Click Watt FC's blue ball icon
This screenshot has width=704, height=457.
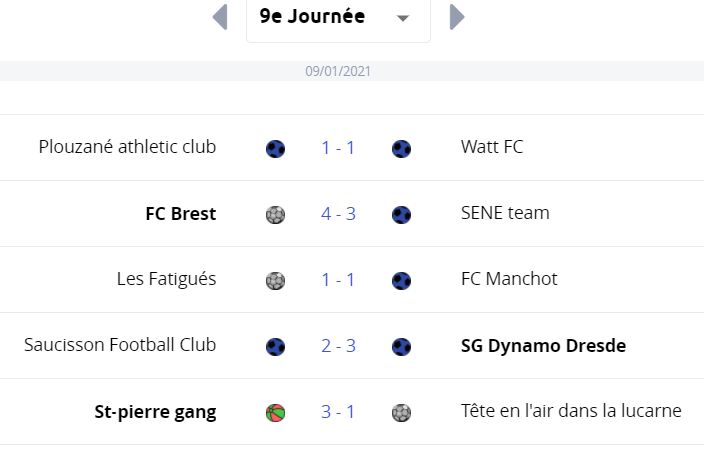(x=401, y=149)
